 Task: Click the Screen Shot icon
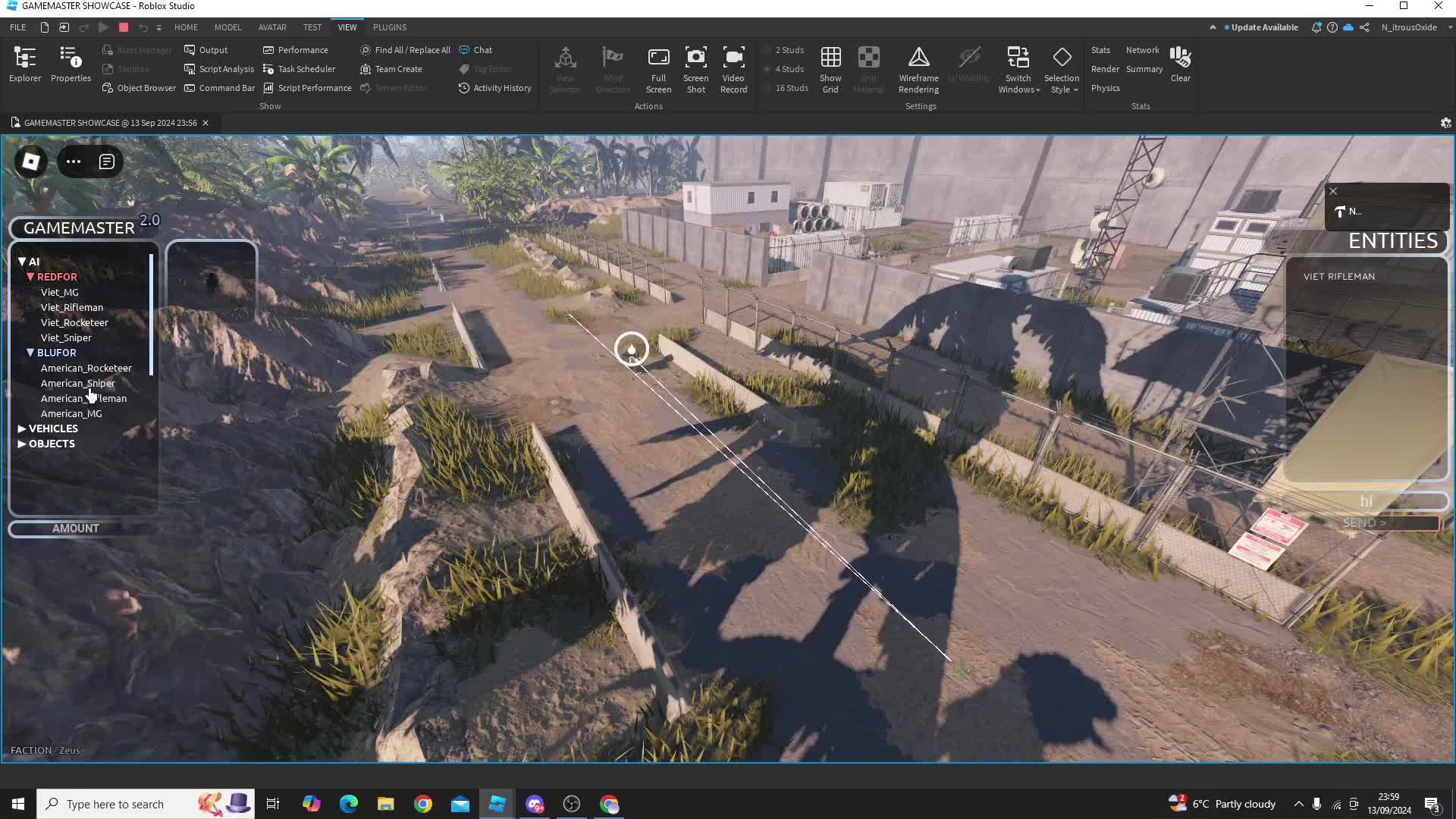(695, 69)
